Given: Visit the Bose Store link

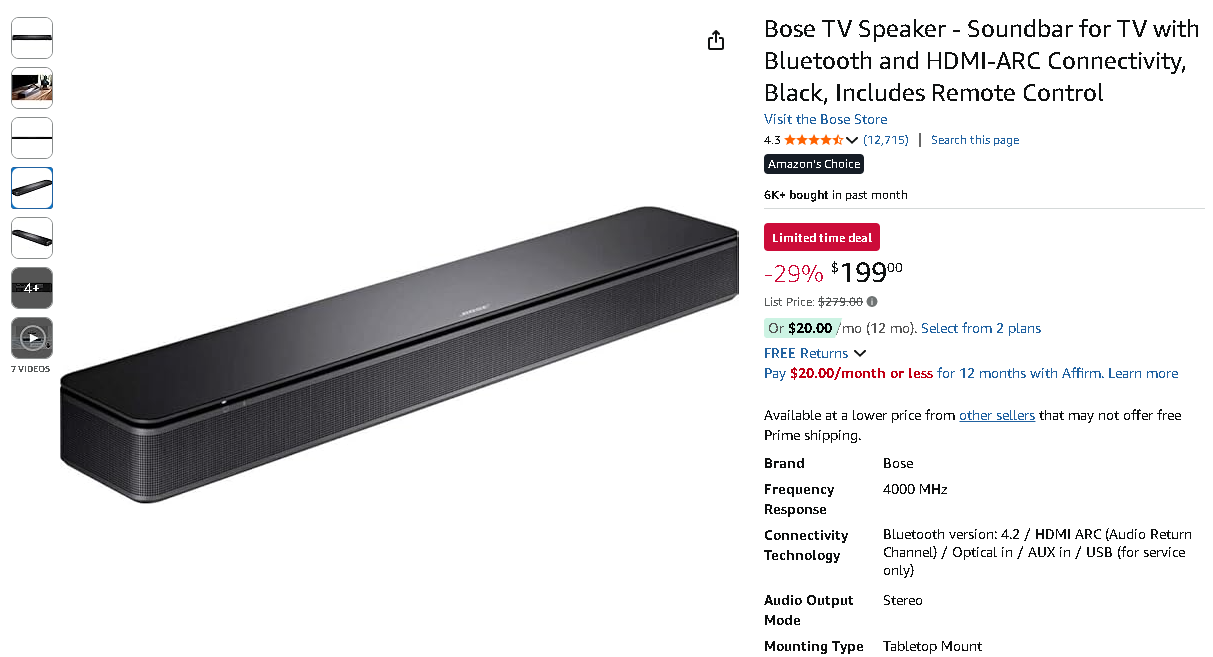Looking at the screenshot, I should tap(825, 119).
